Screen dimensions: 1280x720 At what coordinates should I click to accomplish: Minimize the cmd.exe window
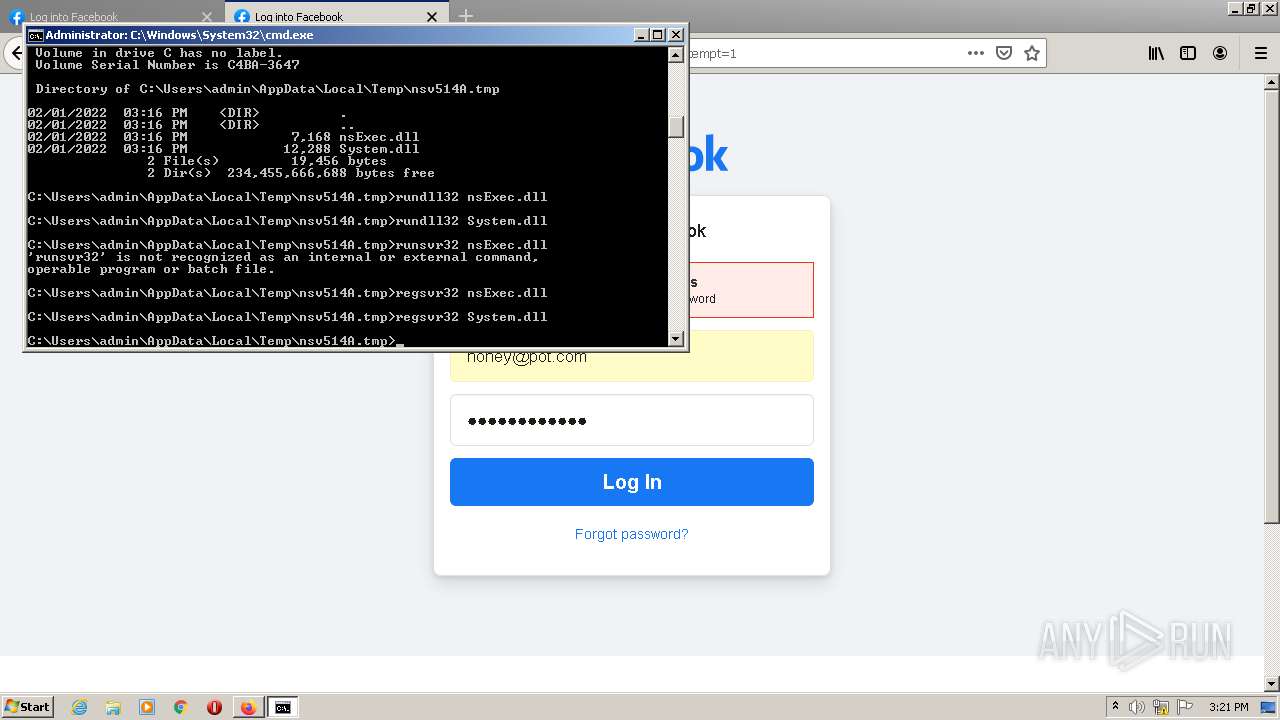coord(641,34)
